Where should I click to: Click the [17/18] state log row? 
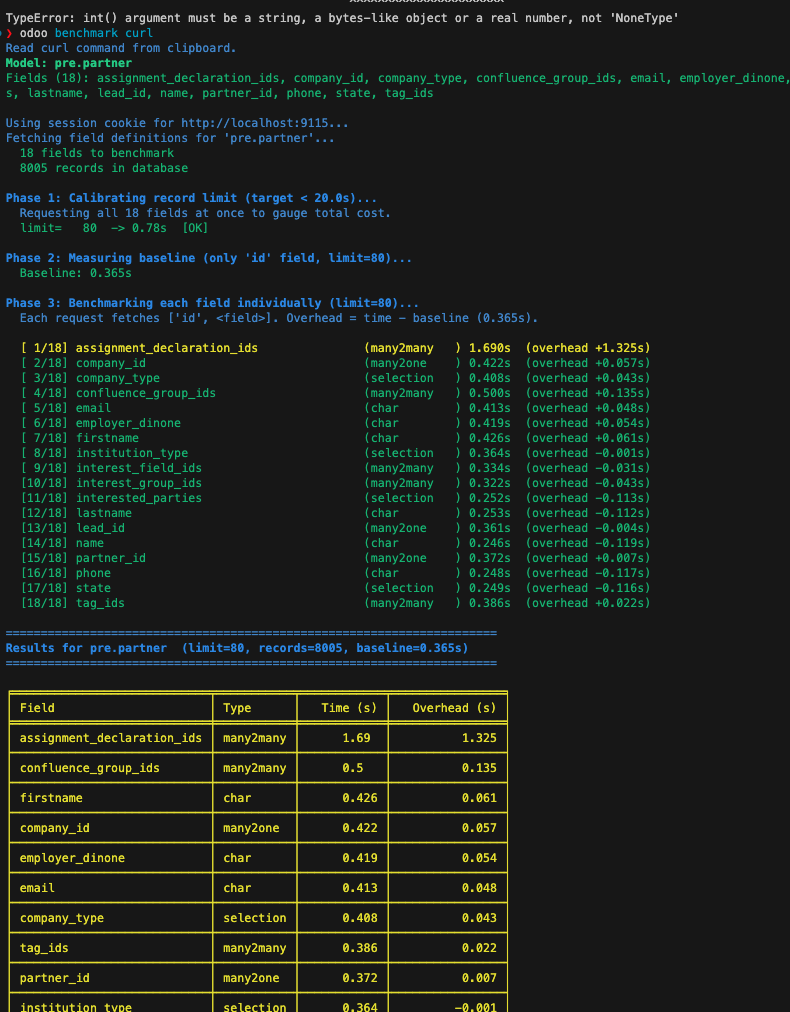tap(336, 588)
